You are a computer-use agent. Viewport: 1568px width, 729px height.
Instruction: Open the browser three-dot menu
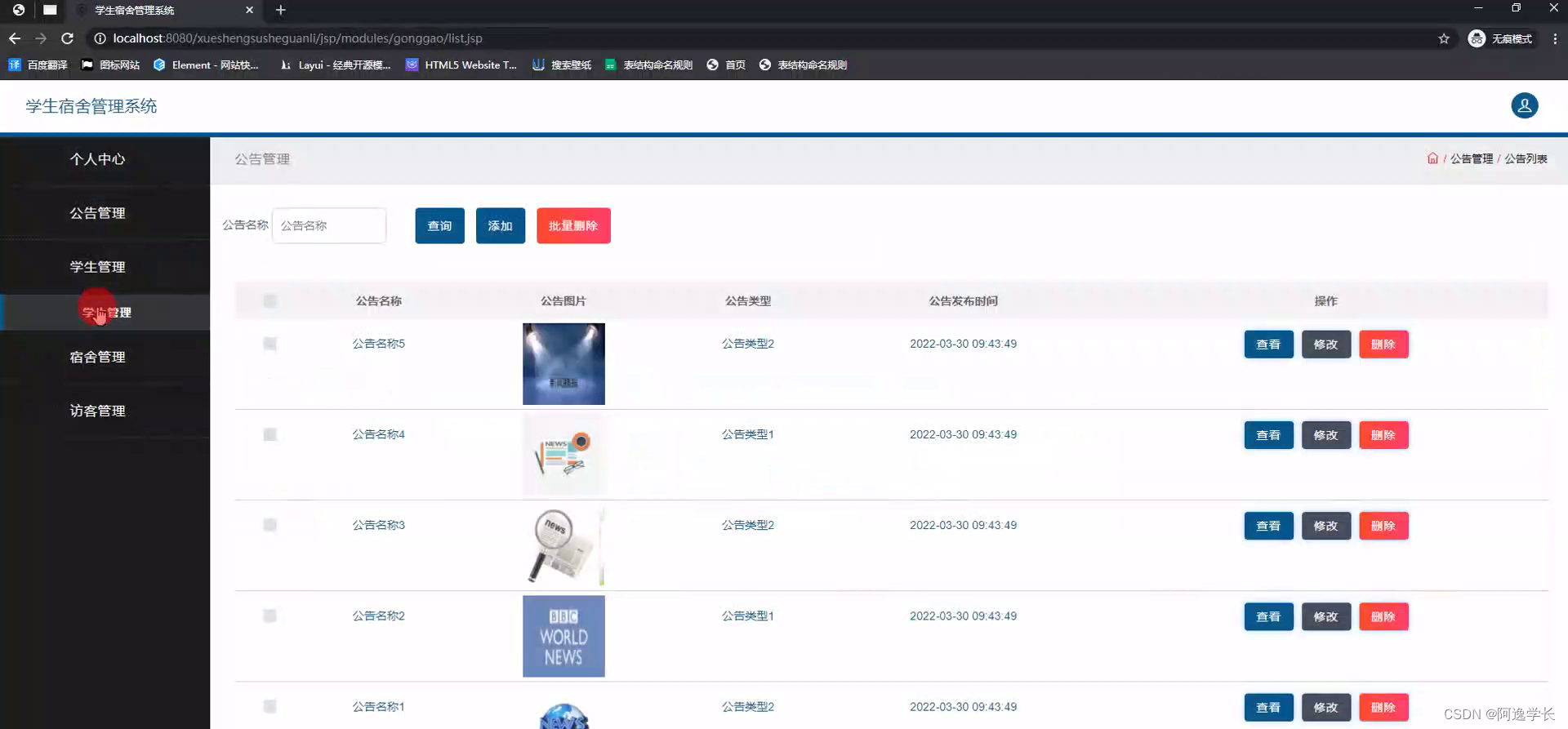click(x=1555, y=38)
